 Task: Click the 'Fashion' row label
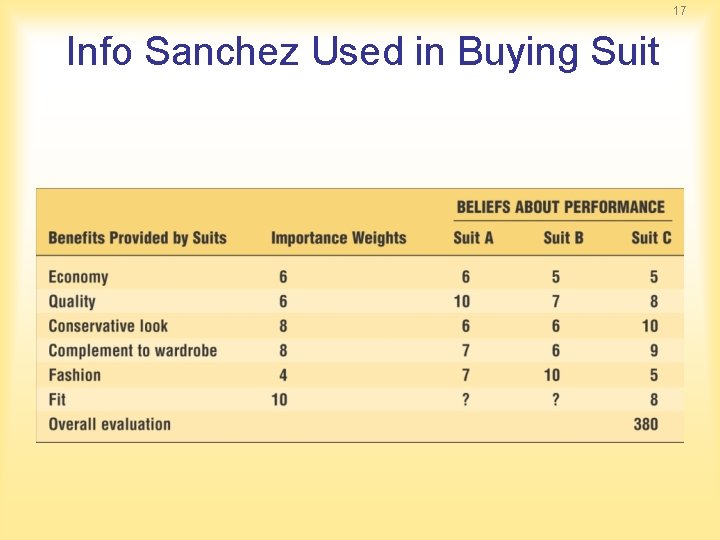pyautogui.click(x=75, y=375)
